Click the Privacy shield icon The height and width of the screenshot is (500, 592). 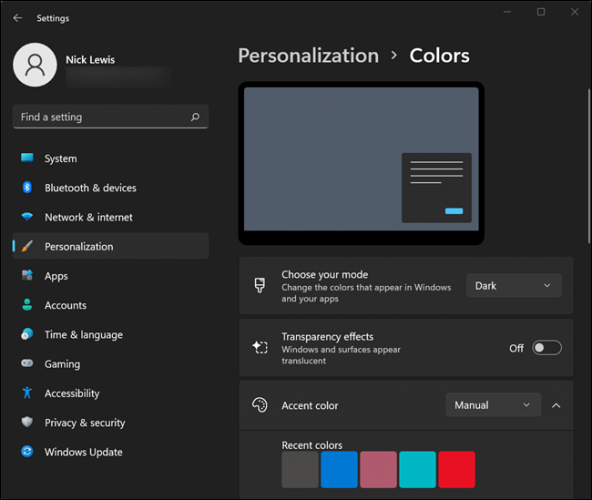(x=27, y=422)
